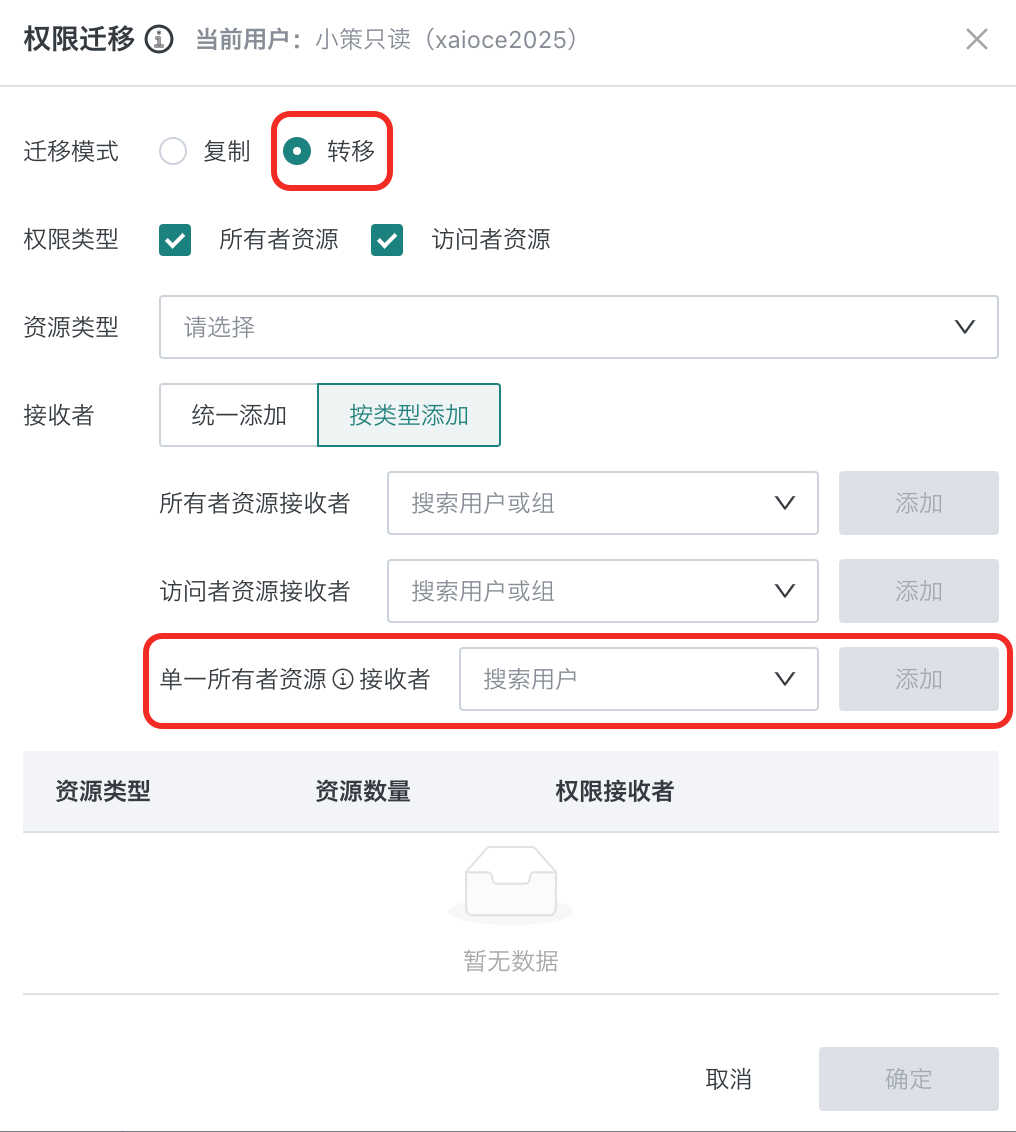Select the 转移 migration mode radio button
1016x1132 pixels.
coord(297,151)
